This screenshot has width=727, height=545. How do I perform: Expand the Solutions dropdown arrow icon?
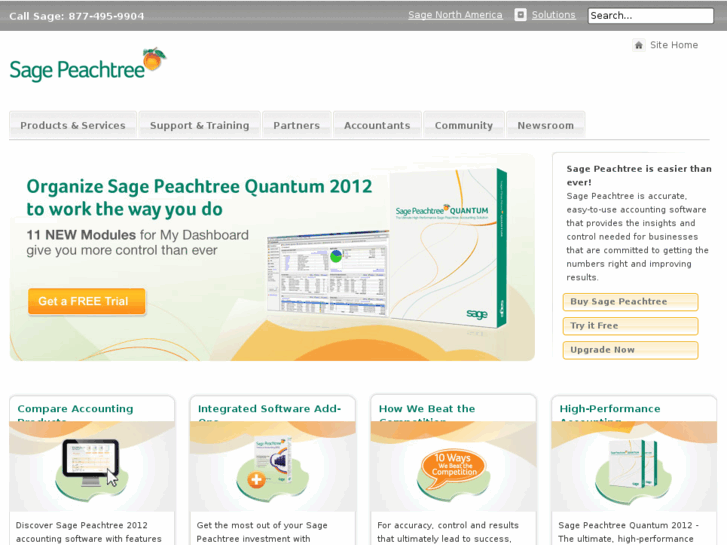520,15
